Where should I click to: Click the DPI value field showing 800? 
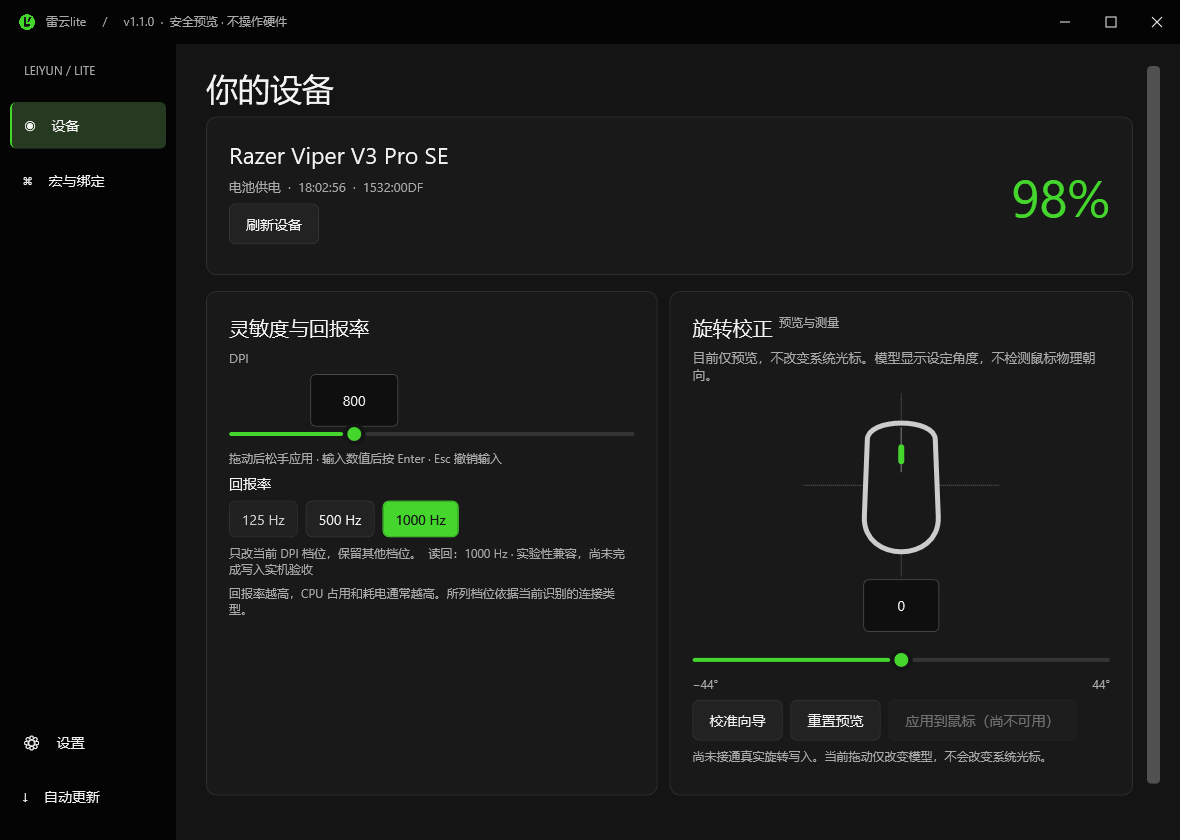354,401
